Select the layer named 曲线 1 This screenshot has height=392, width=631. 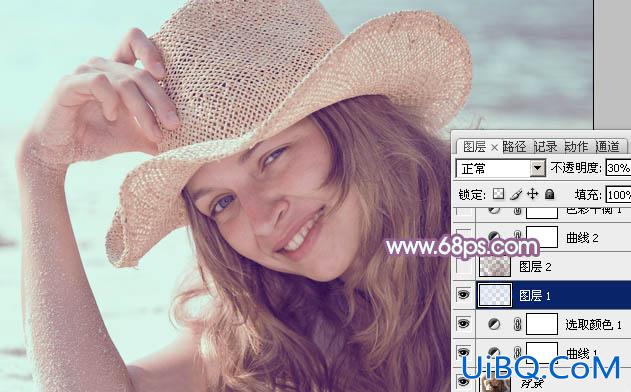tap(582, 353)
